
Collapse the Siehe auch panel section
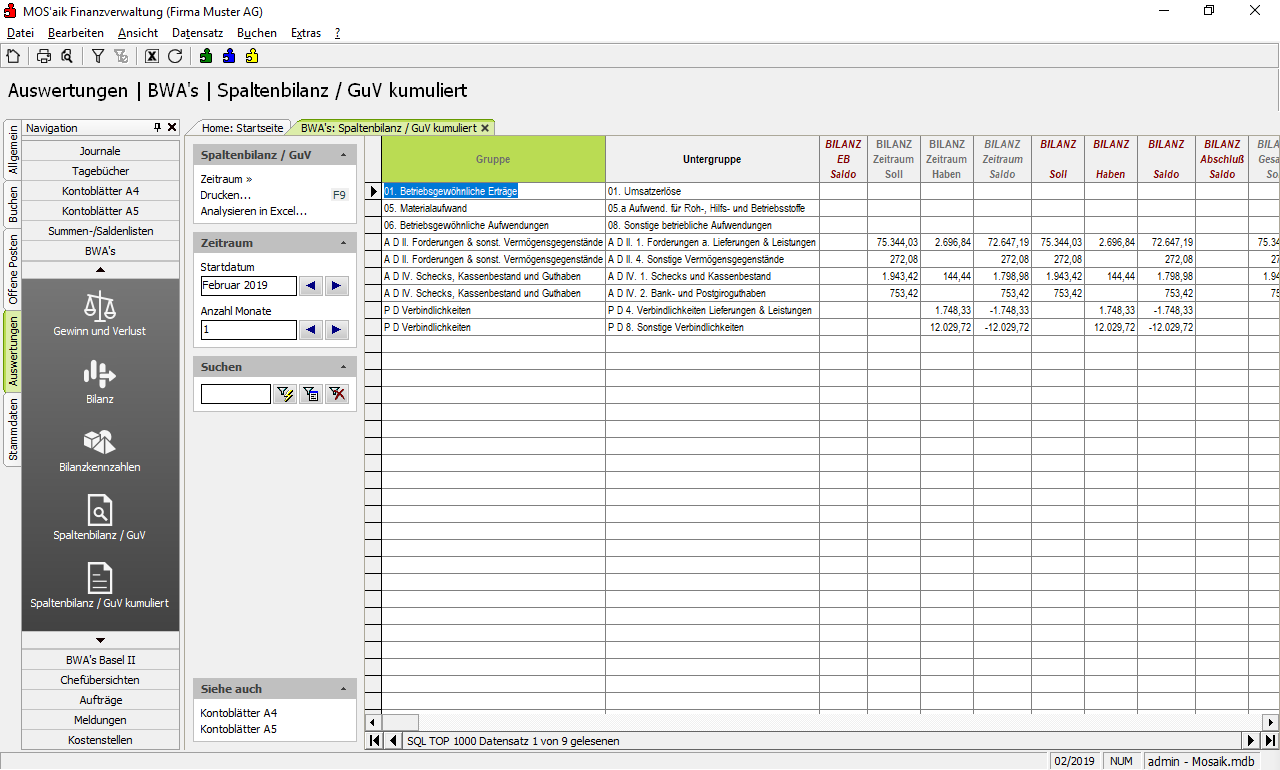pyautogui.click(x=343, y=689)
